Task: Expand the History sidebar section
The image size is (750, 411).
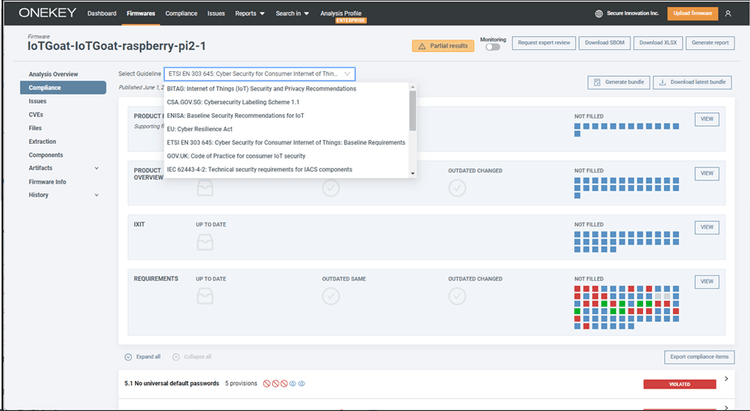Action: pos(96,195)
